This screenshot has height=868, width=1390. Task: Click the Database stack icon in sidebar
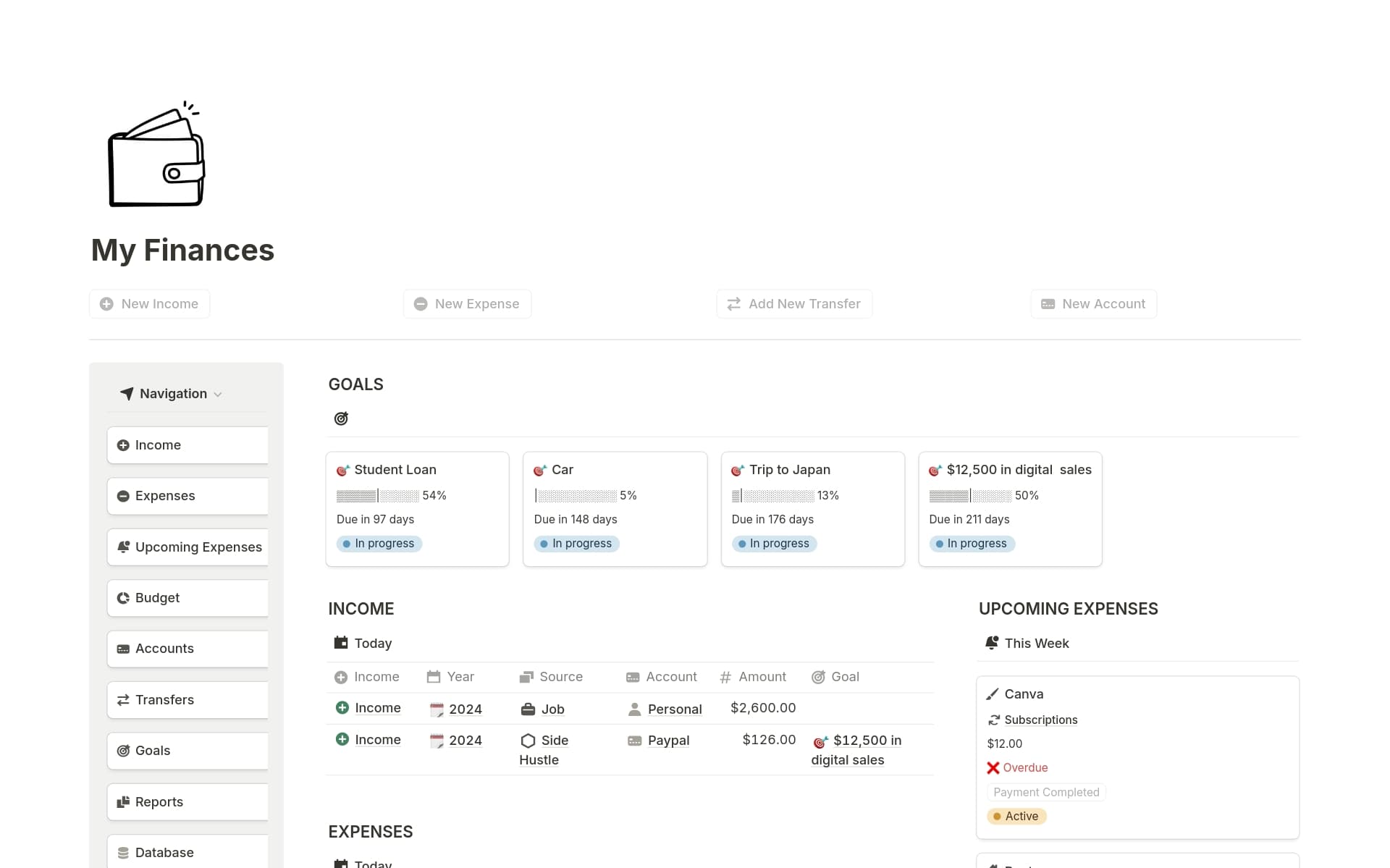123,852
